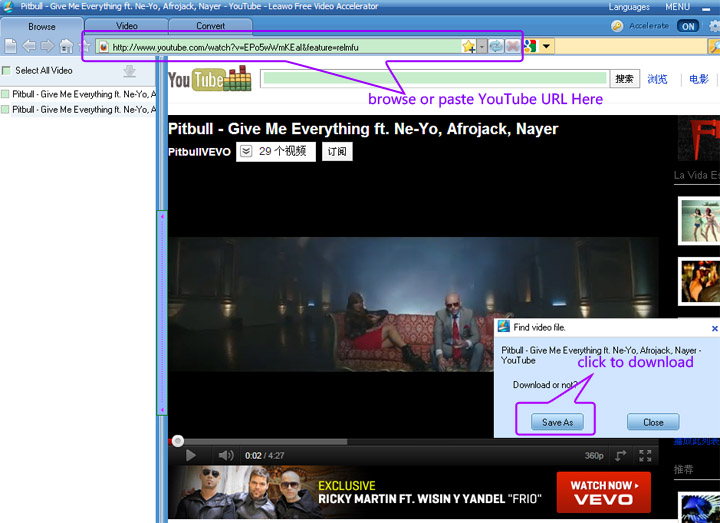Click the expand player size icon
Viewport: 720px width, 523px height.
click(620, 456)
